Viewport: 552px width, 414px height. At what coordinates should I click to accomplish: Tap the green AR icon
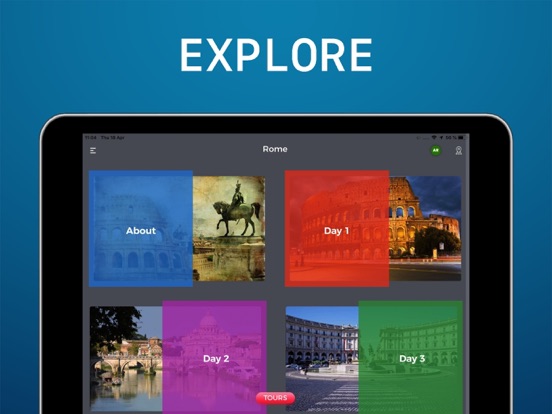tap(436, 151)
